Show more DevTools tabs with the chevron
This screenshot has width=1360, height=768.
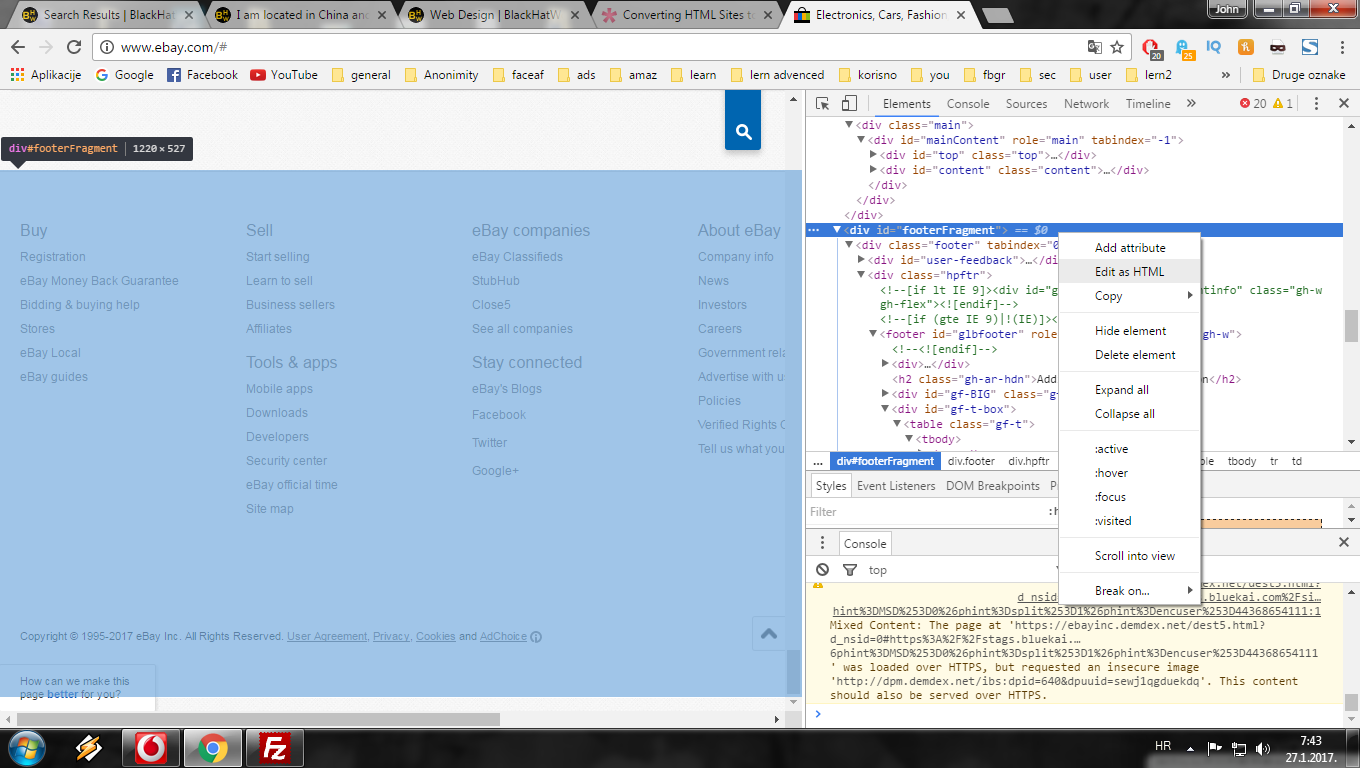(1191, 104)
